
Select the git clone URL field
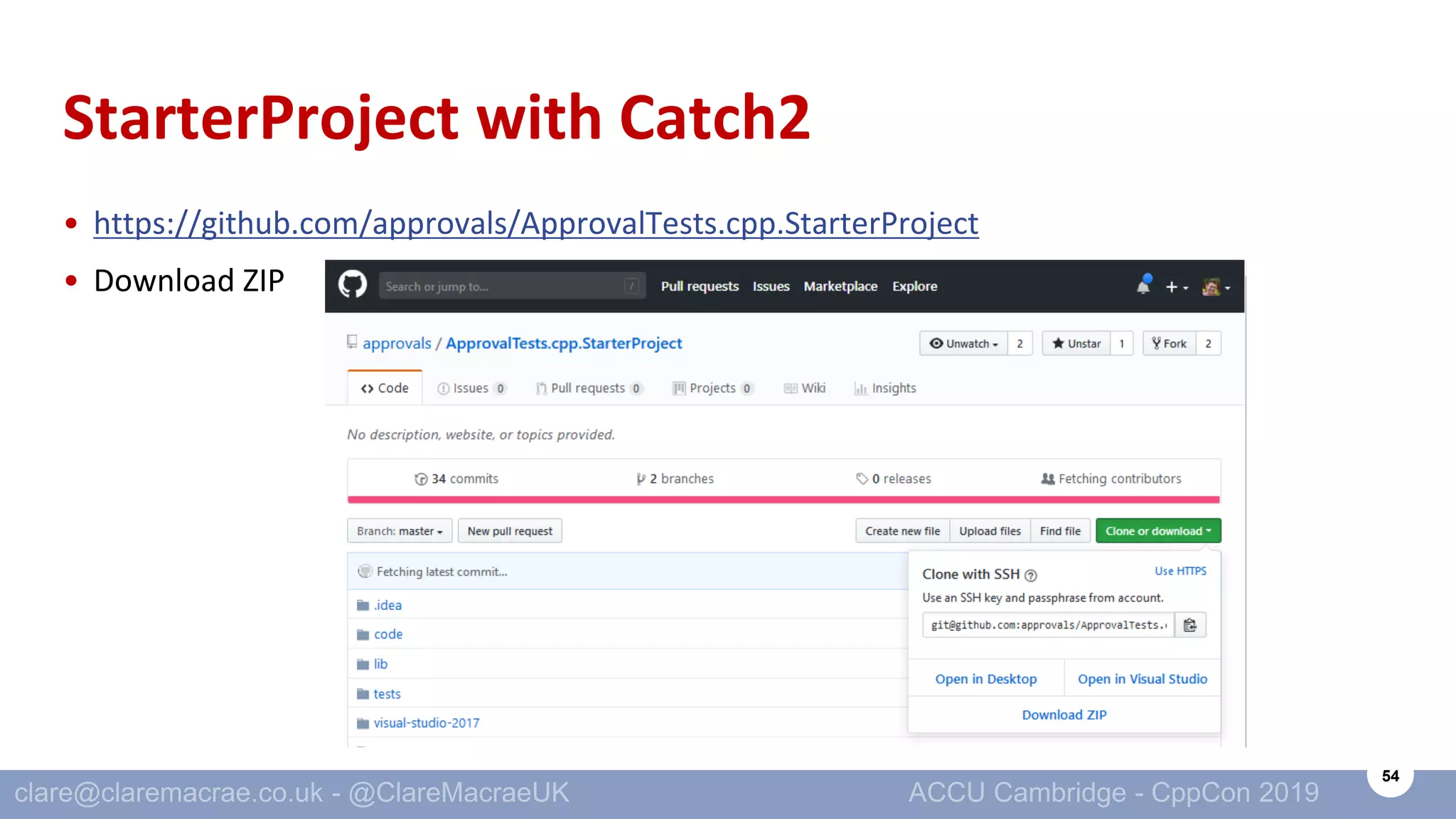click(1049, 625)
